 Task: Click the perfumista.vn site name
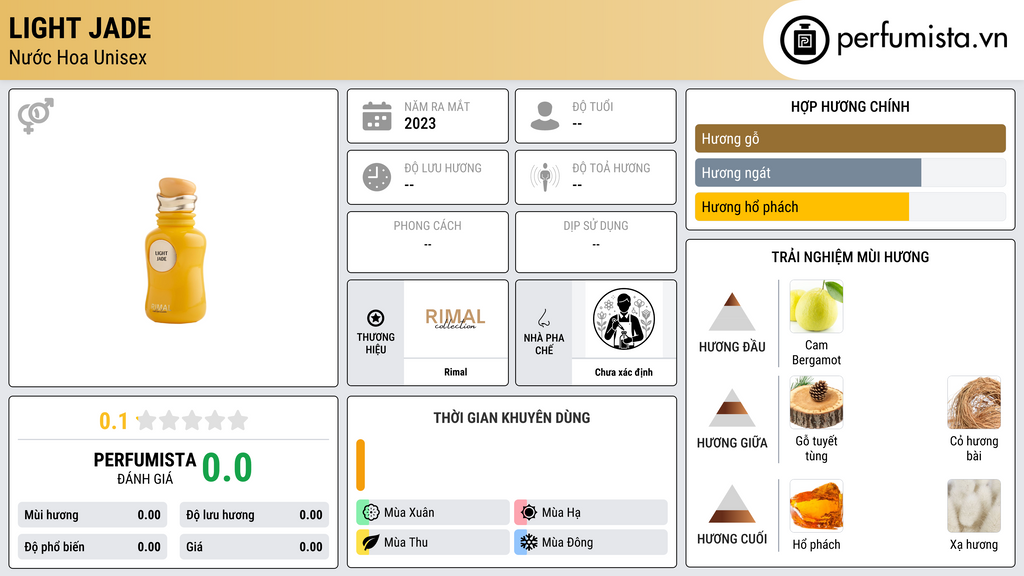(922, 39)
